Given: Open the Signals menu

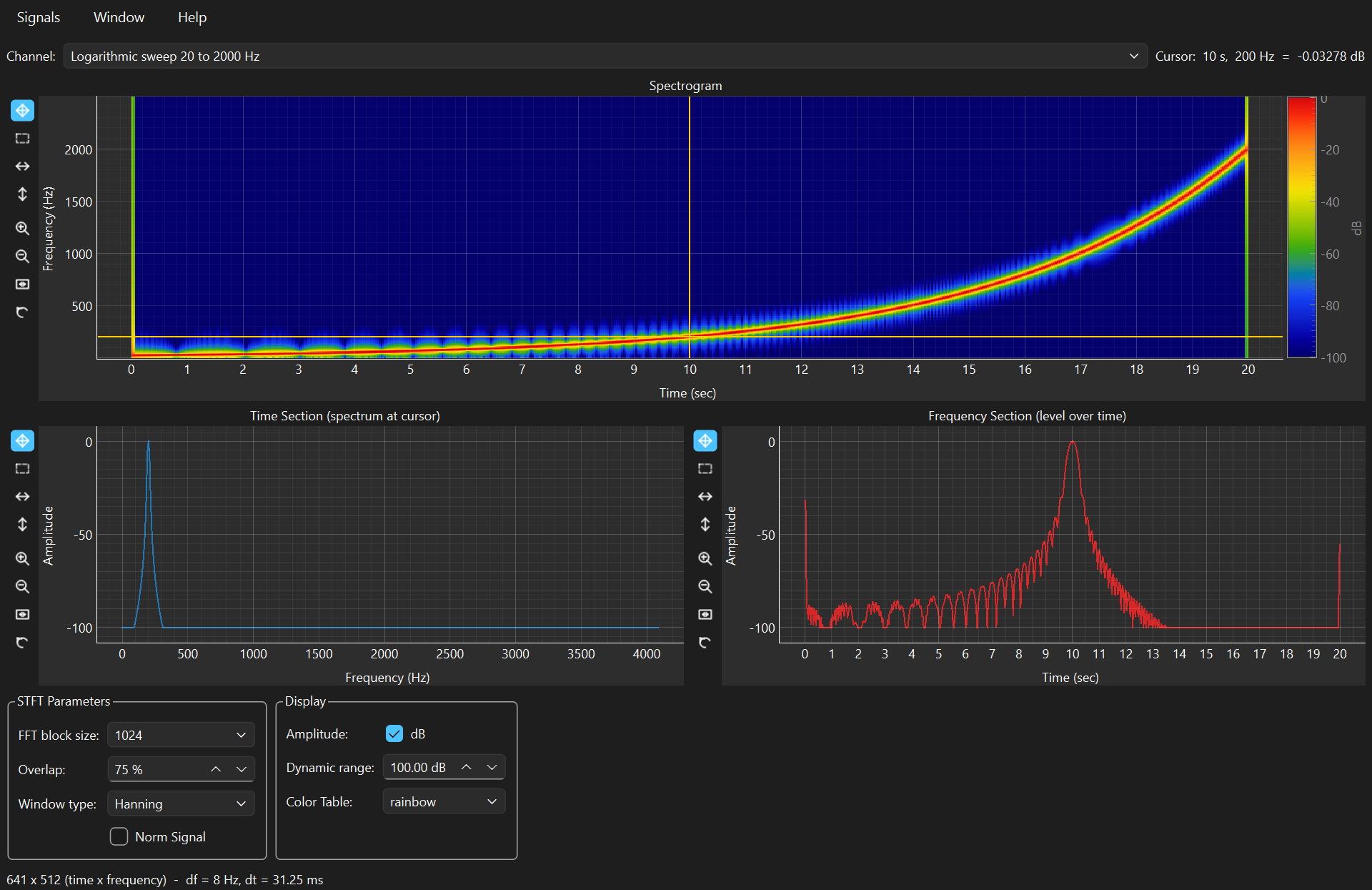Looking at the screenshot, I should tap(39, 17).
